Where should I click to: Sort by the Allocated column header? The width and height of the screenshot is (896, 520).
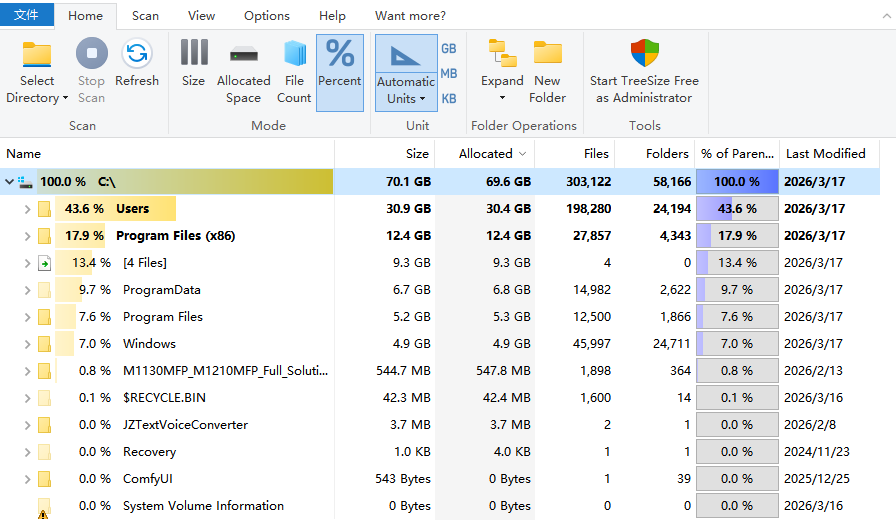pyautogui.click(x=485, y=154)
